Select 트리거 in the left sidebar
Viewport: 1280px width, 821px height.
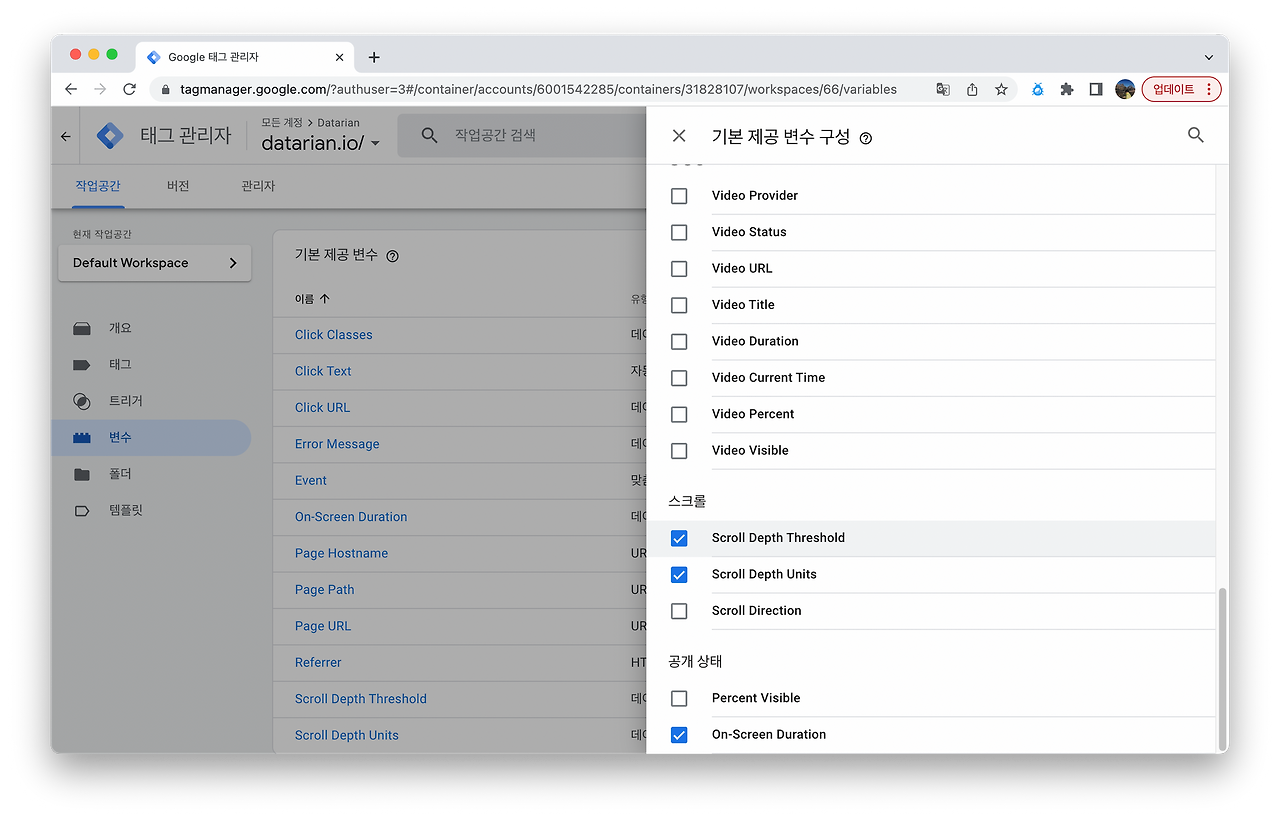click(x=126, y=401)
